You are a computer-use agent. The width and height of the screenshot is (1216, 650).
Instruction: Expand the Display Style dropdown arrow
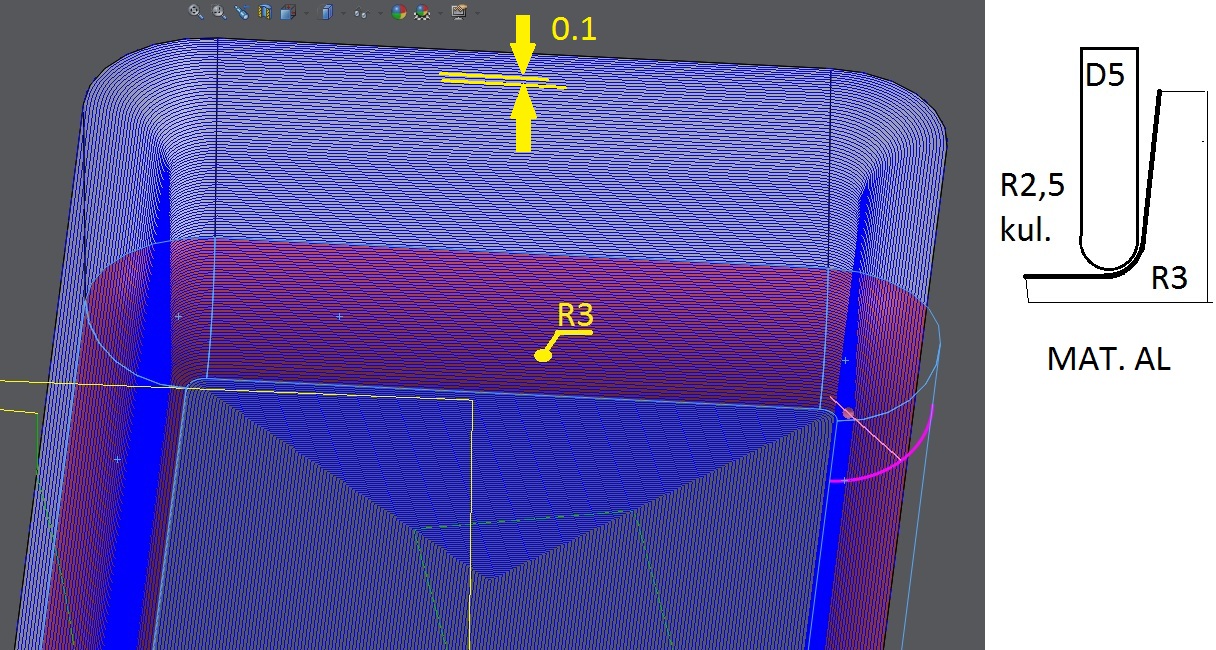341,13
